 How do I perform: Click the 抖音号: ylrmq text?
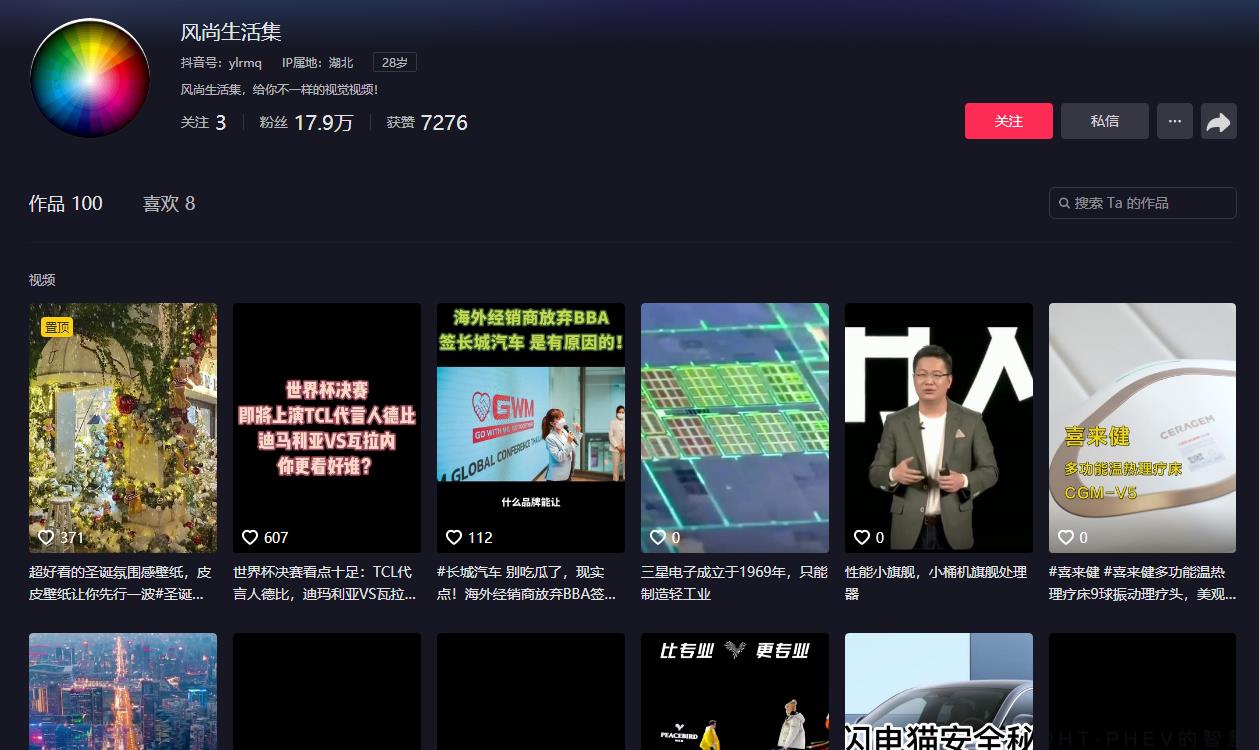pos(221,62)
